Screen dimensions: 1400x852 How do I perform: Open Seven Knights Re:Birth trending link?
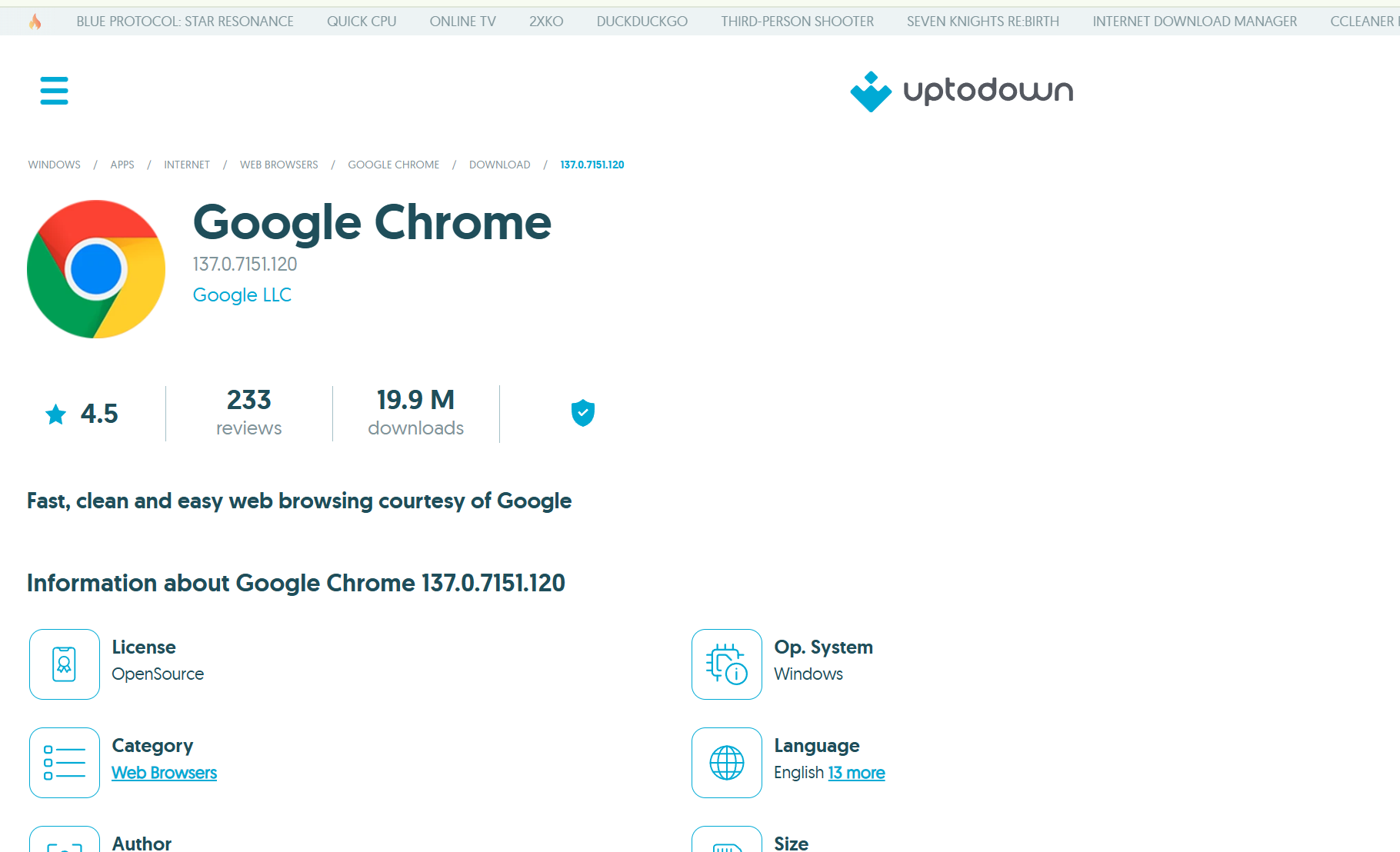pos(983,22)
